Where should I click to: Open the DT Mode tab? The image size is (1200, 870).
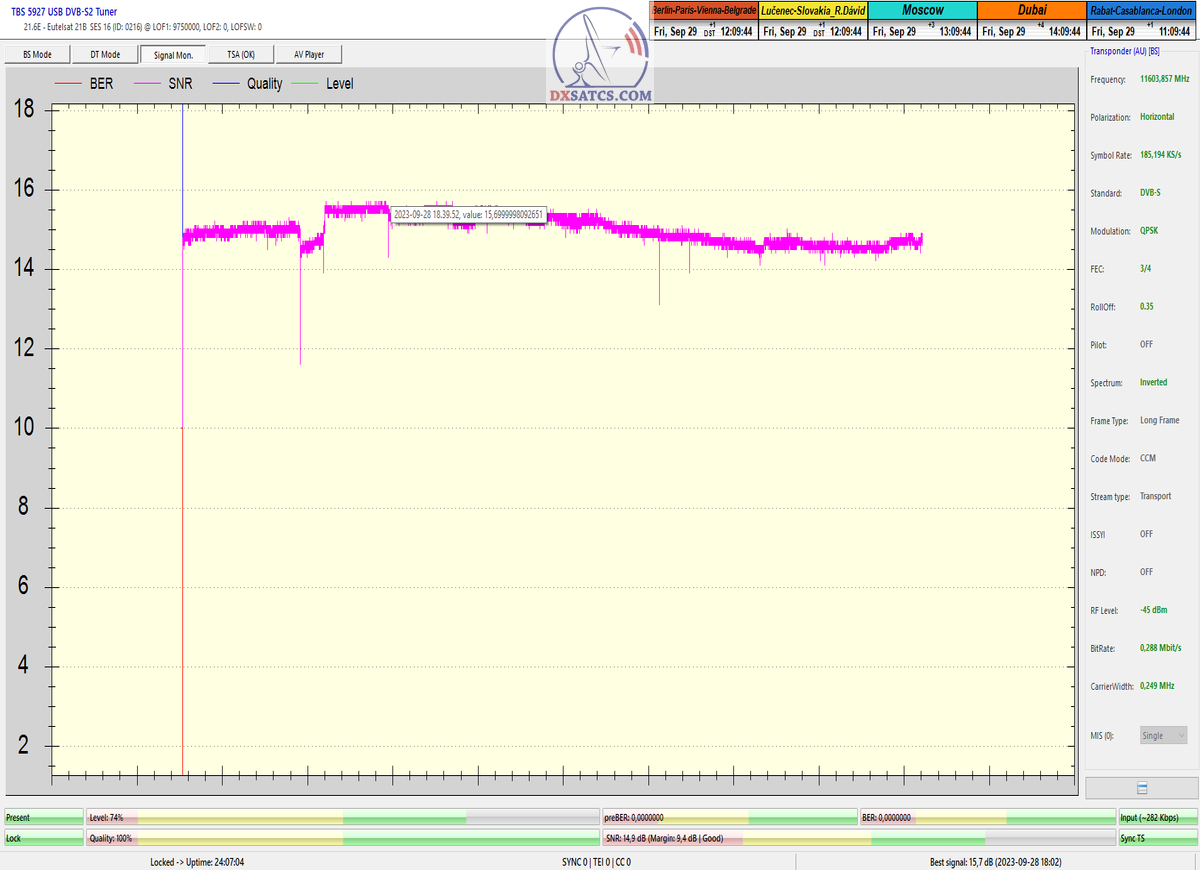point(104,54)
